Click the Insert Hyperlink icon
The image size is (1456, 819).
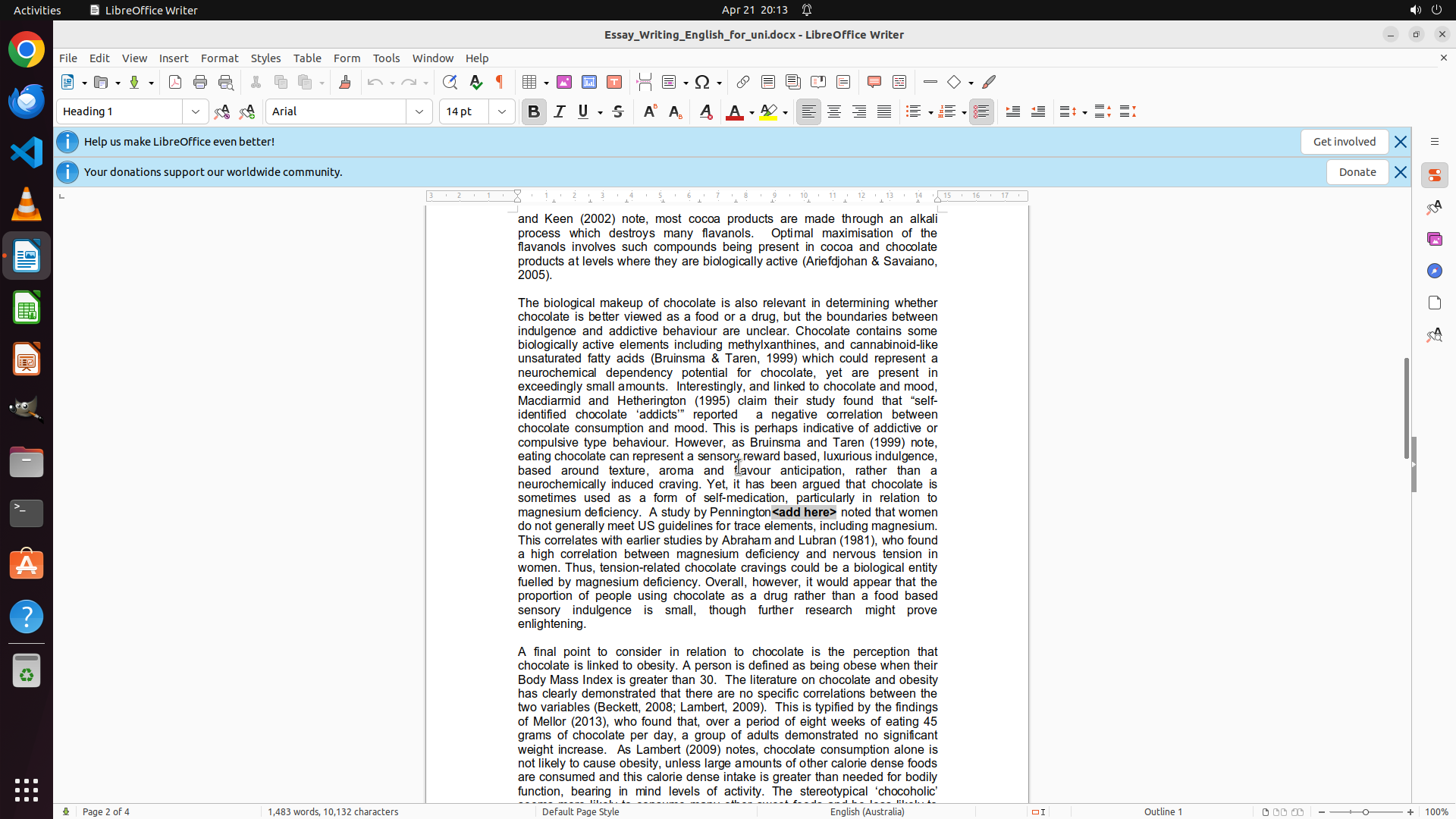tap(743, 82)
